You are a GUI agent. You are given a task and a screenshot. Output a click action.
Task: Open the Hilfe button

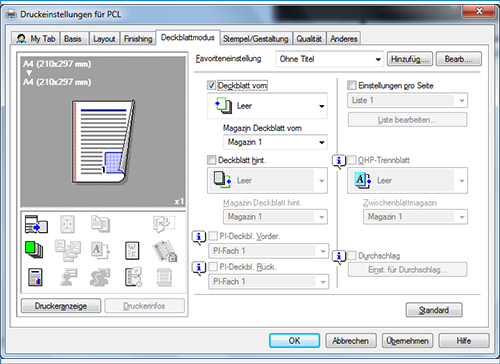(x=464, y=341)
